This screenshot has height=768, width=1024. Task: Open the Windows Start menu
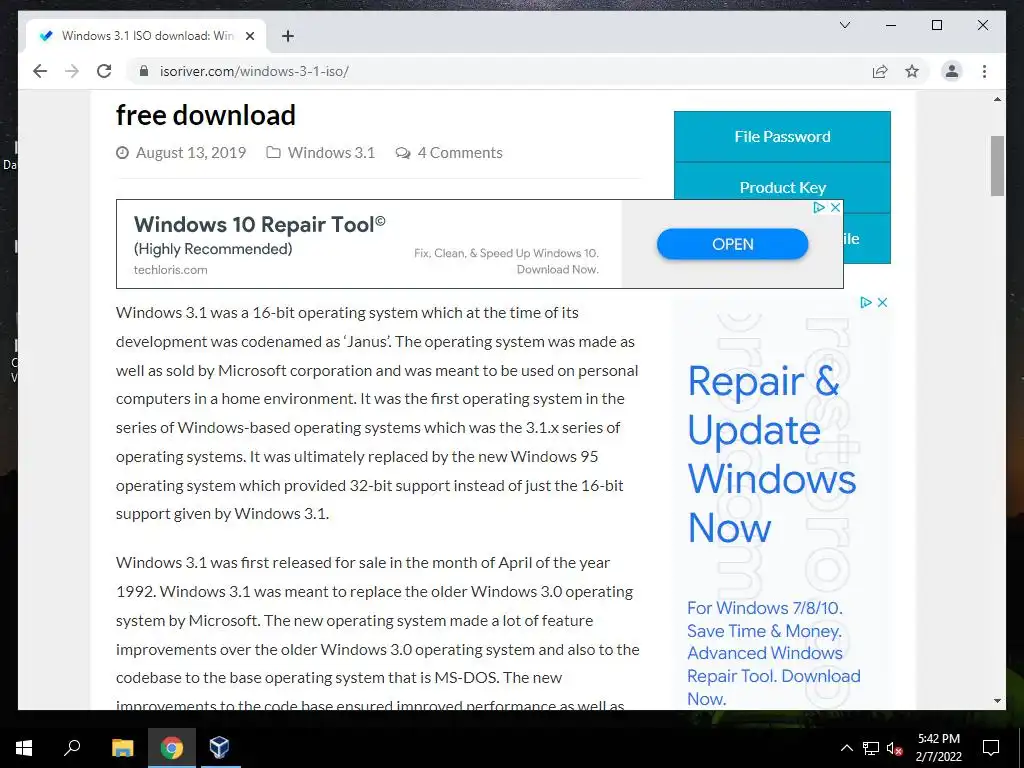click(x=24, y=748)
